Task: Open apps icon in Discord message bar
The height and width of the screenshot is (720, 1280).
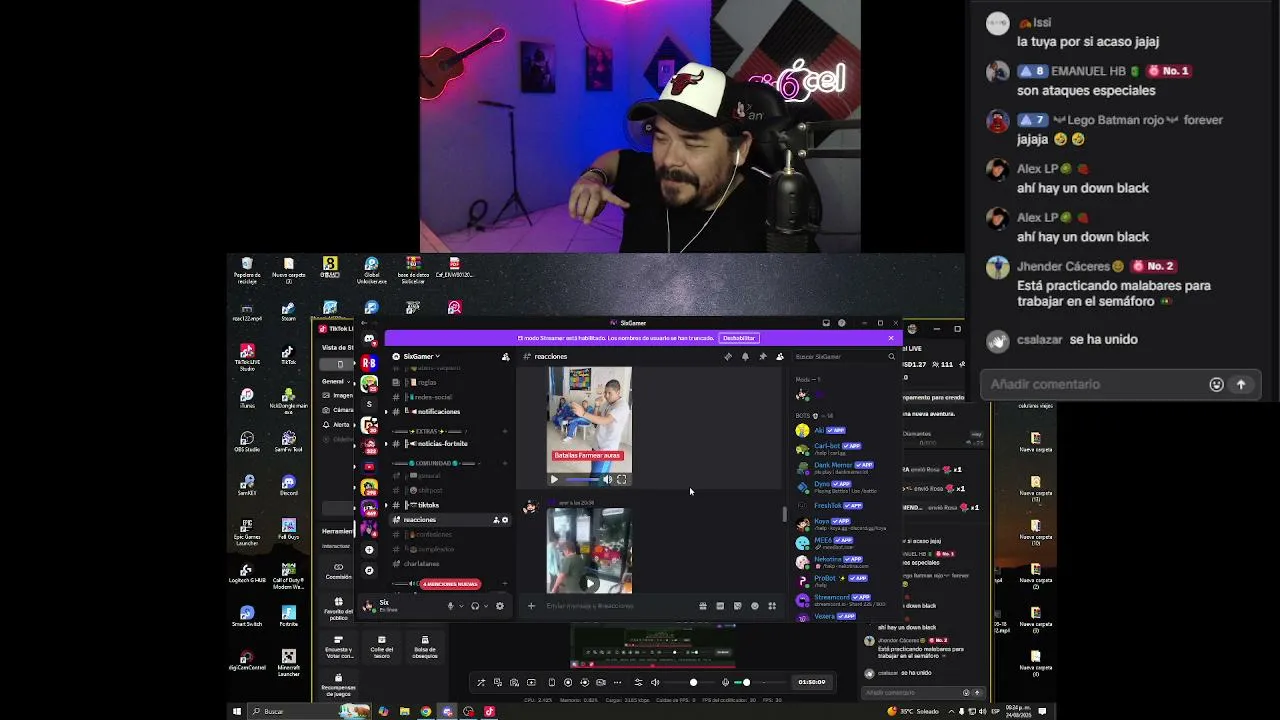Action: (x=772, y=606)
